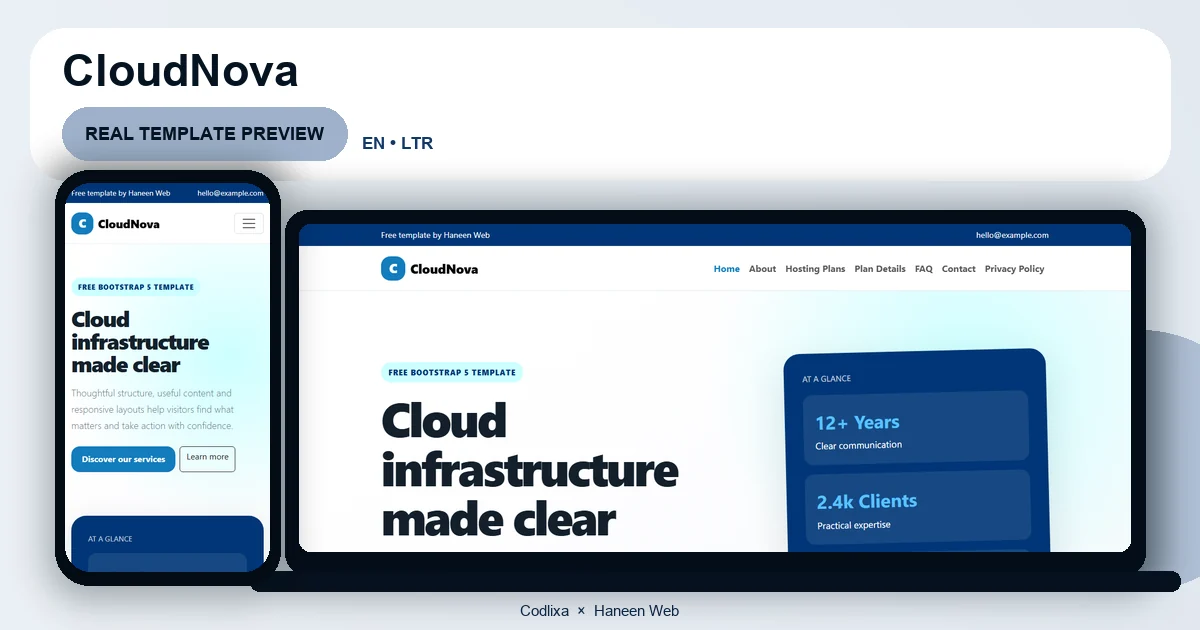This screenshot has height=630, width=1200.
Task: Click the 'Codlixa × Haneen Web' footer text
Action: coord(599,610)
